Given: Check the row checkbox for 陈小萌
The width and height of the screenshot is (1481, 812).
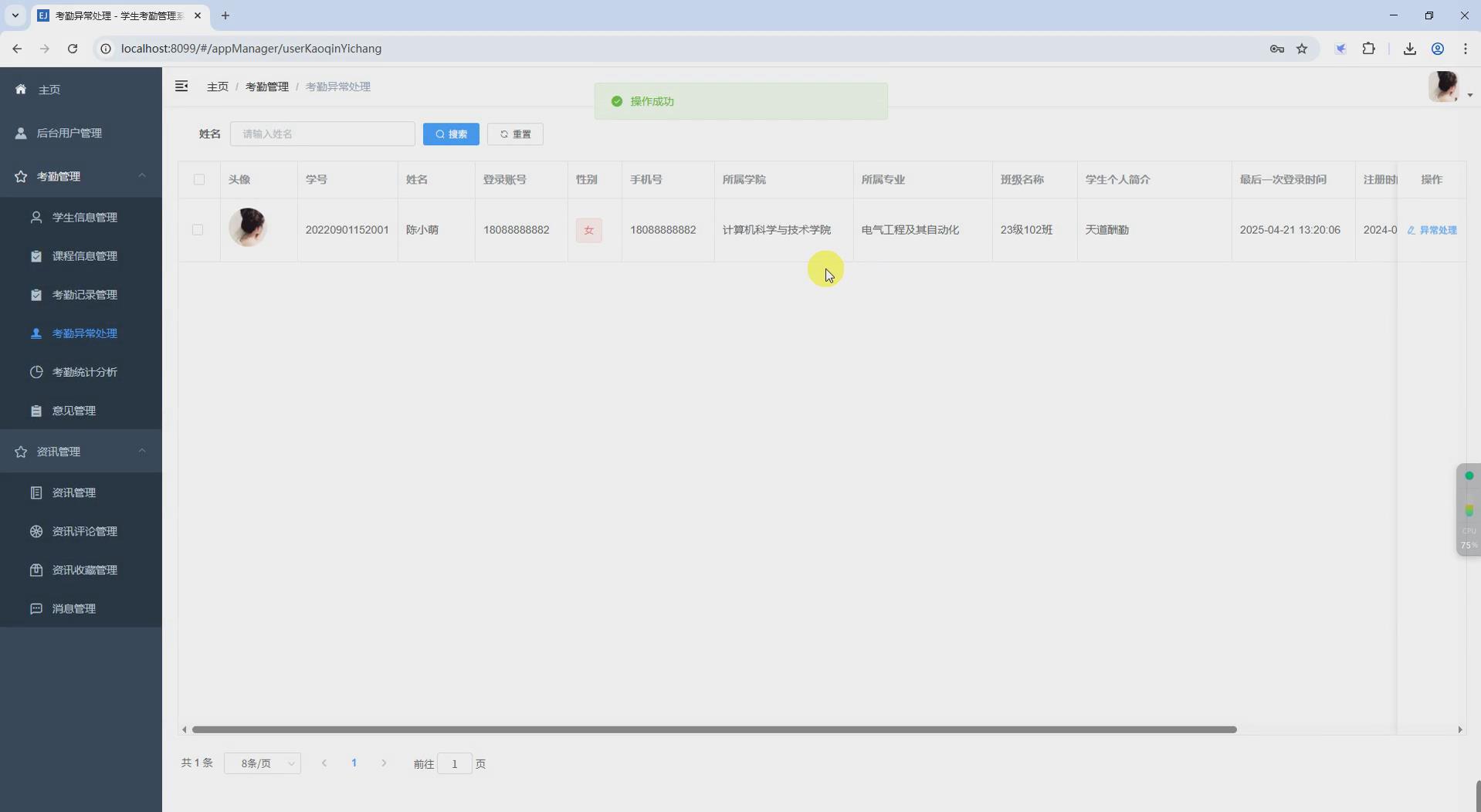Looking at the screenshot, I should click(198, 229).
